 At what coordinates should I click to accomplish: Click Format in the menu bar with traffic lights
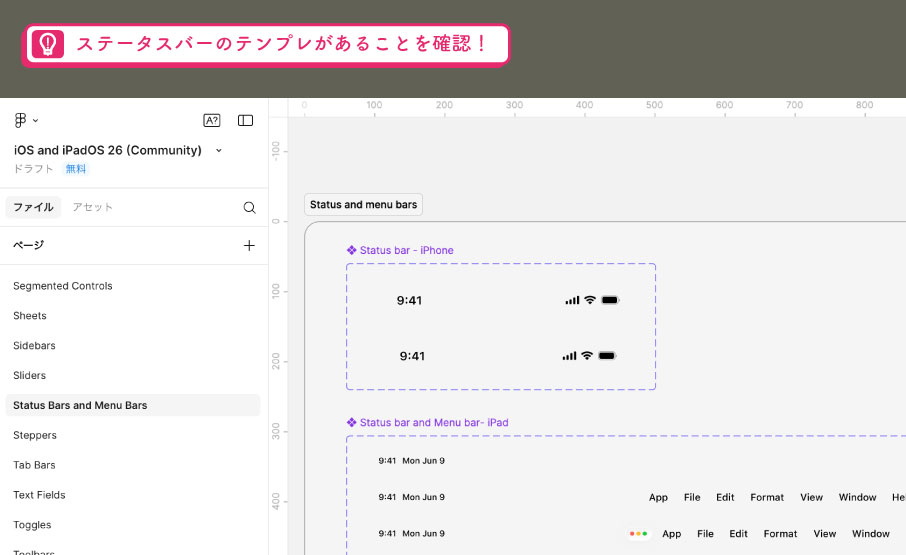click(780, 534)
